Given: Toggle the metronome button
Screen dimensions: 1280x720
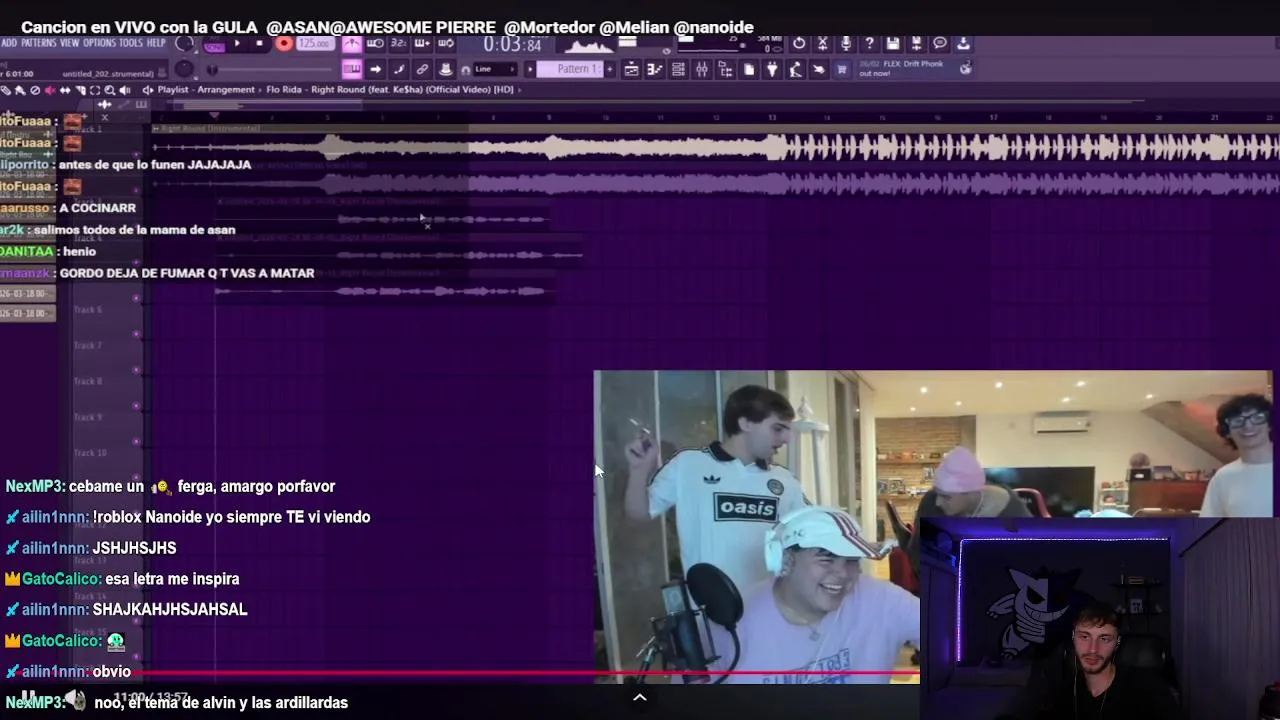Looking at the screenshot, I should 353,43.
